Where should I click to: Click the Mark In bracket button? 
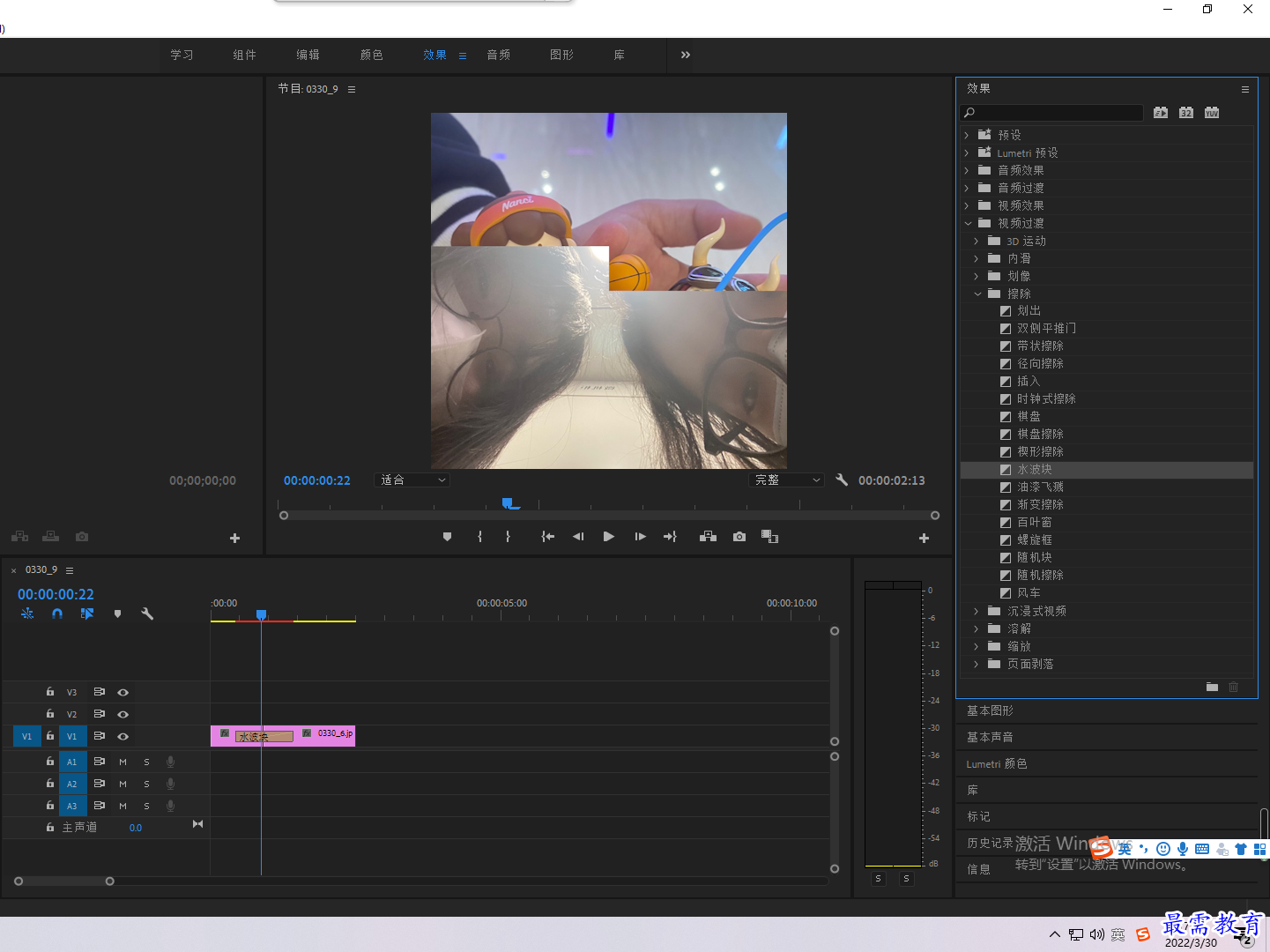(x=479, y=537)
